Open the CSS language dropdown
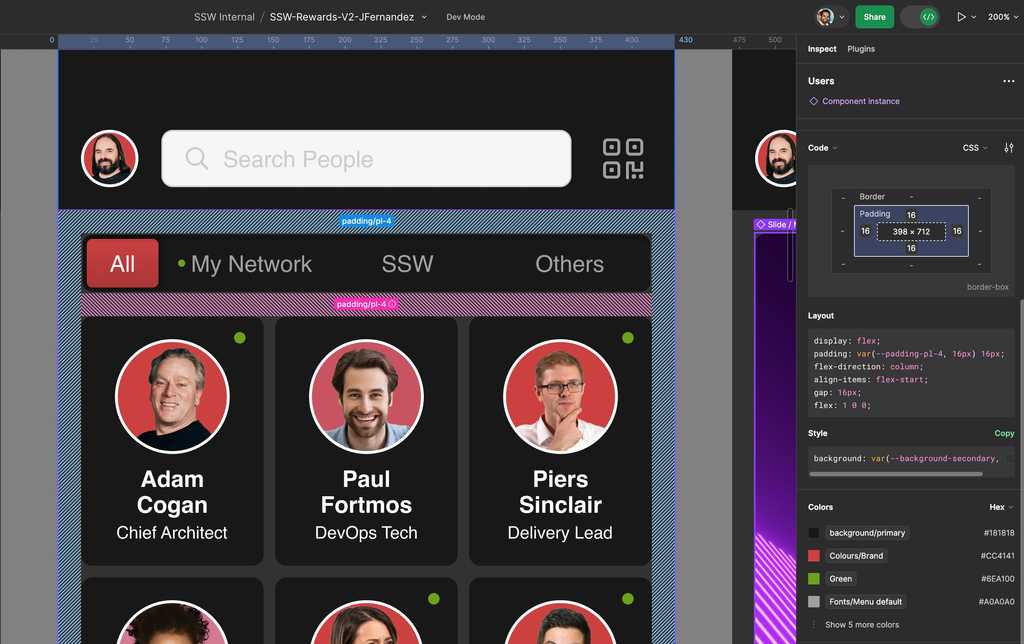Screen dimensions: 1024x644 click(972, 147)
